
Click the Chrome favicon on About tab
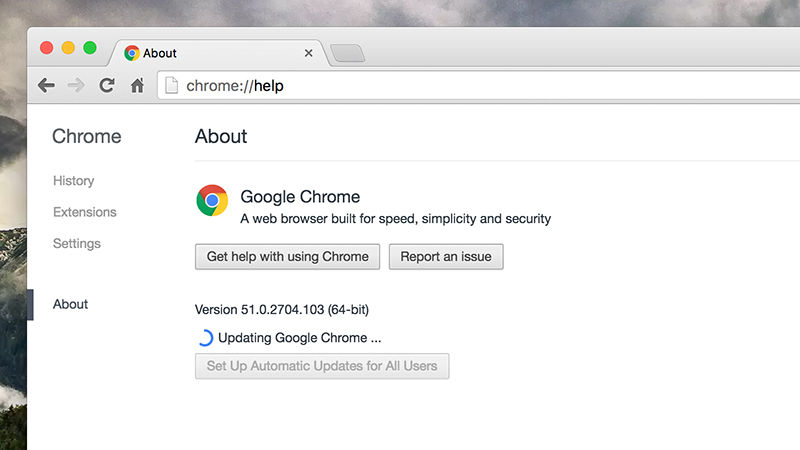tap(132, 53)
